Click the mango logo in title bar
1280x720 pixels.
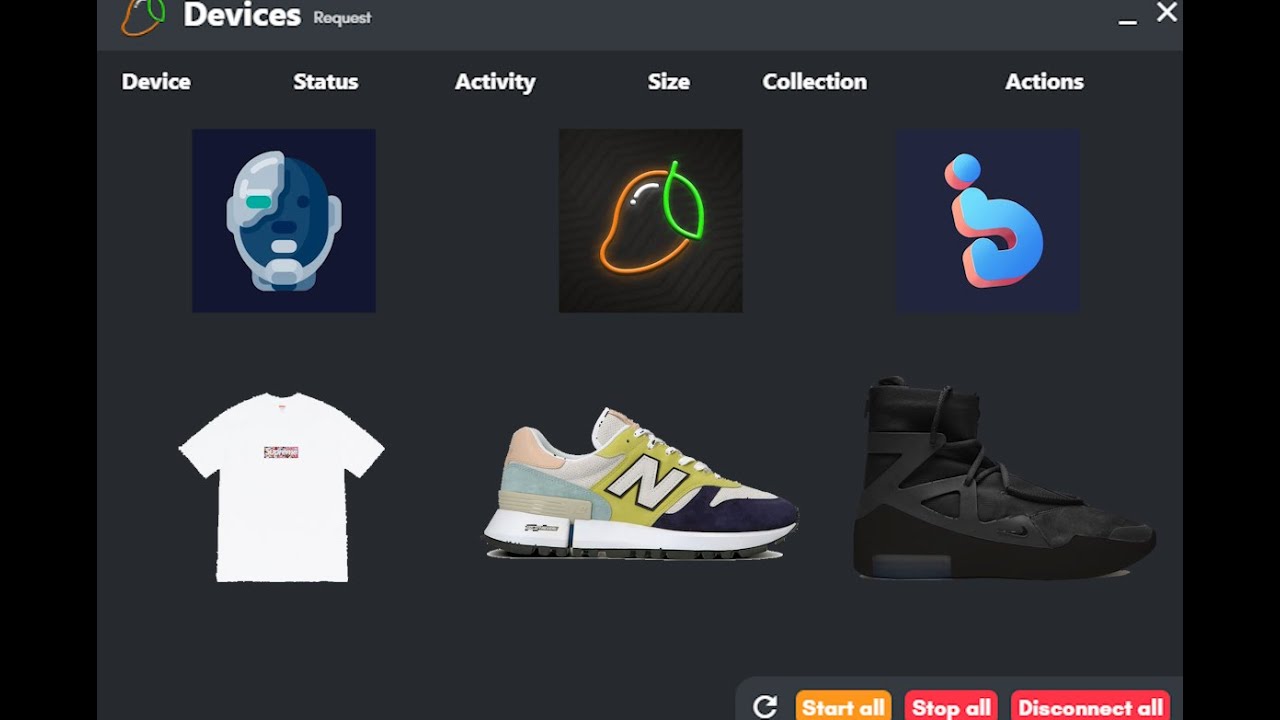coord(142,17)
